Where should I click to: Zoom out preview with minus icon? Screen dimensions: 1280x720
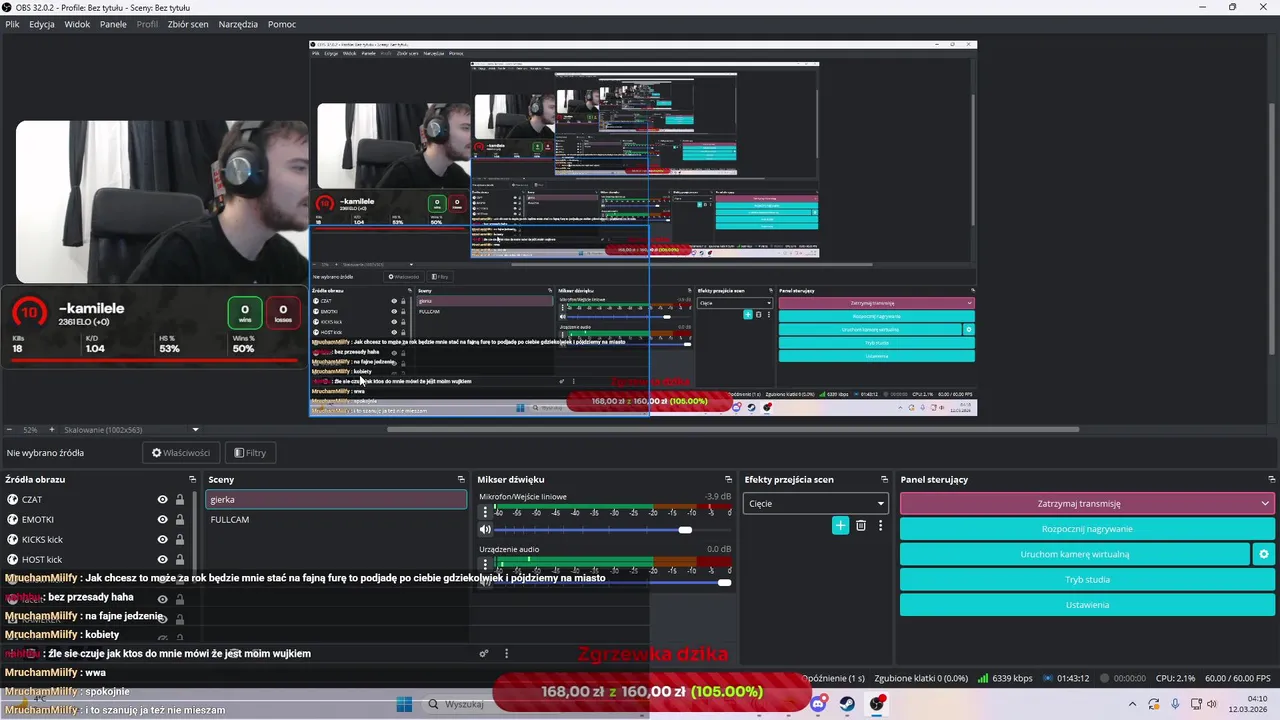tap(9, 430)
